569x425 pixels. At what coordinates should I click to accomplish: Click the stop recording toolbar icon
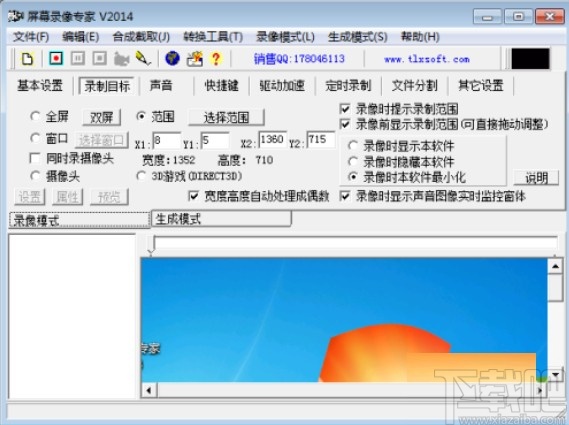tap(99, 58)
